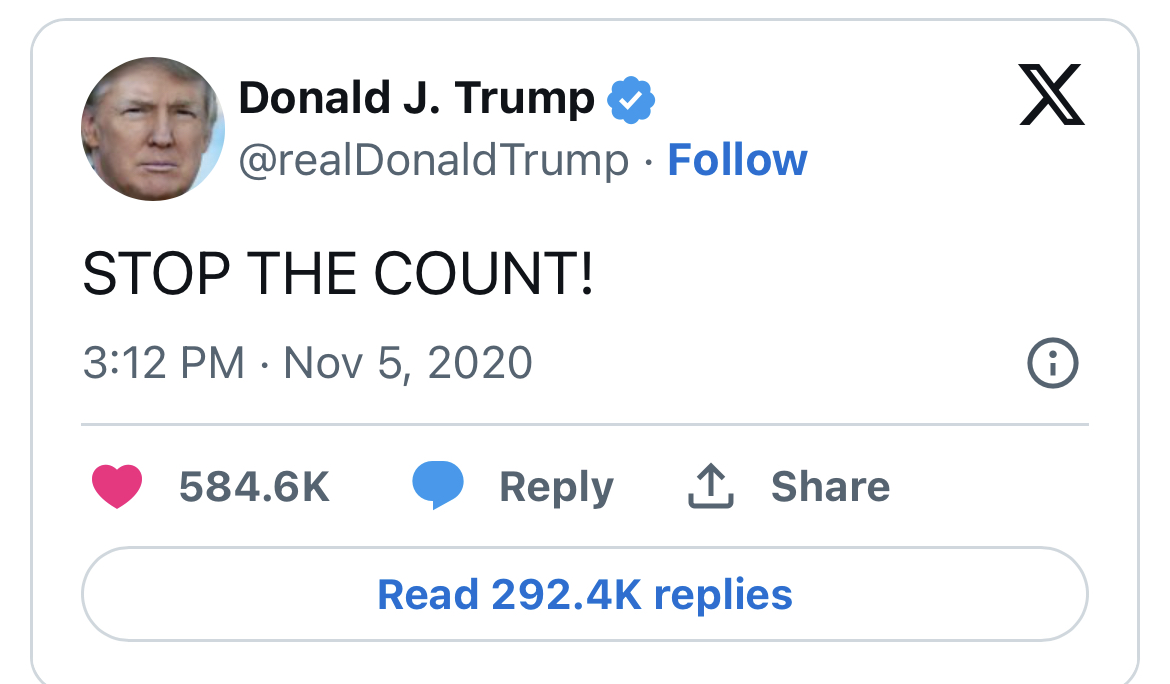Click the share arrow icon
The height and width of the screenshot is (684, 1170).
tap(711, 487)
